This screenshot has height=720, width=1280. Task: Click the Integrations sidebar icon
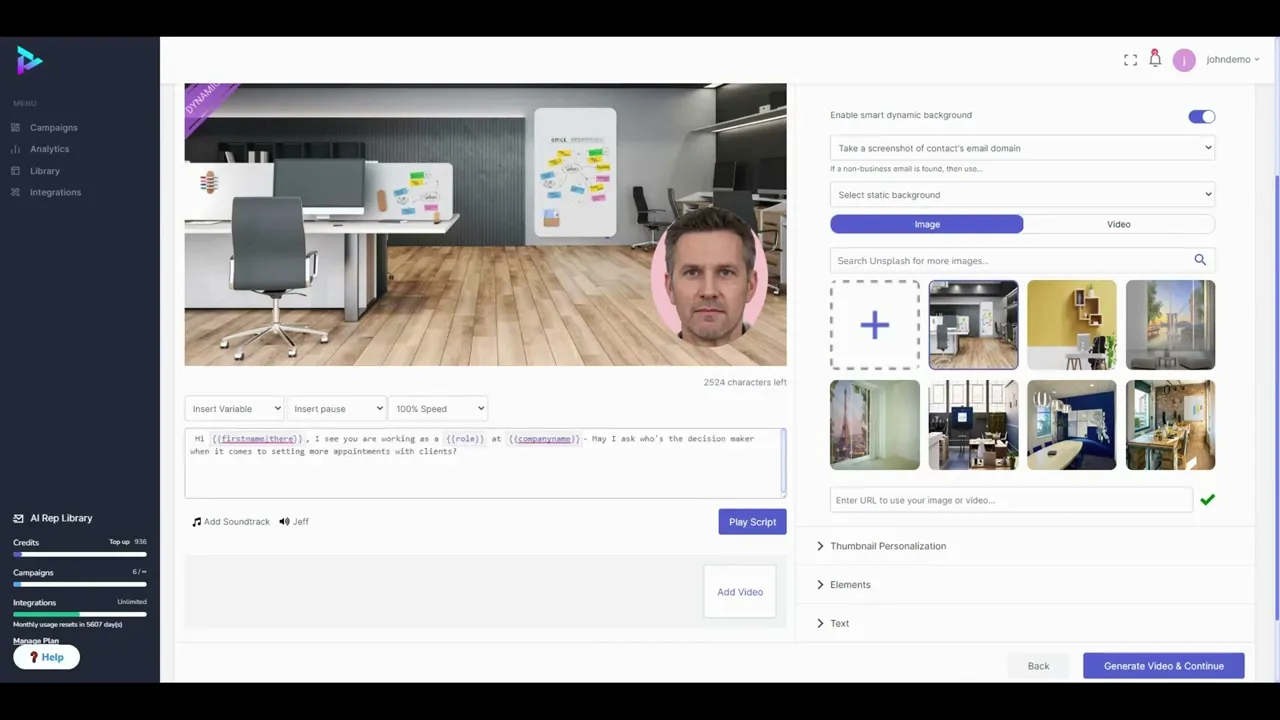(16, 192)
